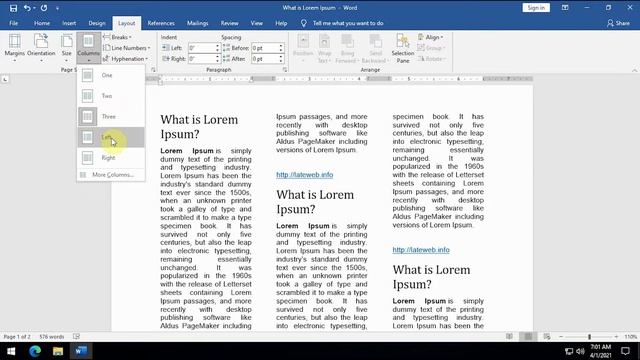Switch to the Home tab
Viewport: 640px width, 360px height.
coord(42,23)
